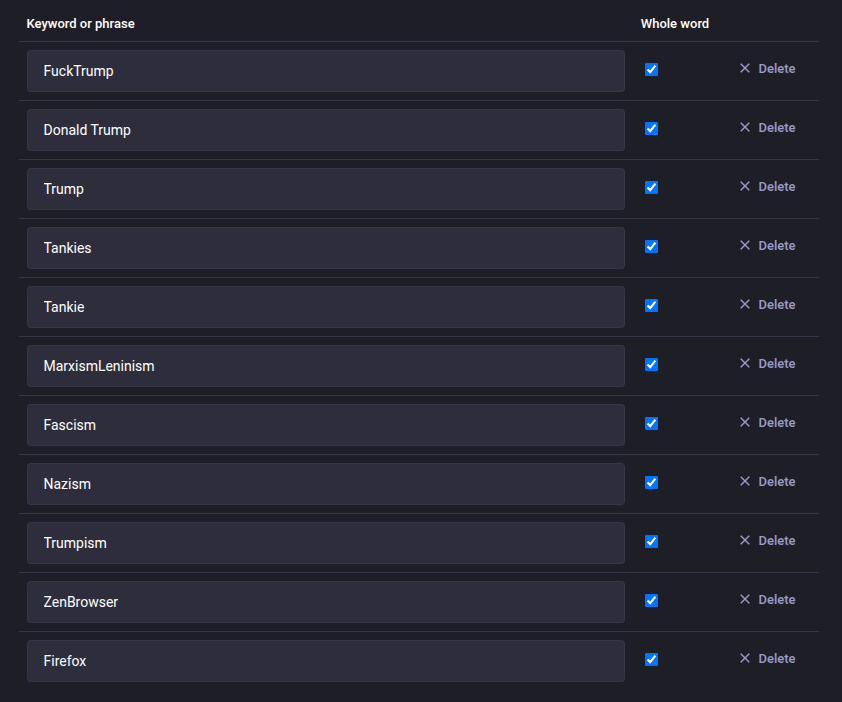Delete the Tankies keyword entry
The image size is (842, 702).
click(767, 246)
